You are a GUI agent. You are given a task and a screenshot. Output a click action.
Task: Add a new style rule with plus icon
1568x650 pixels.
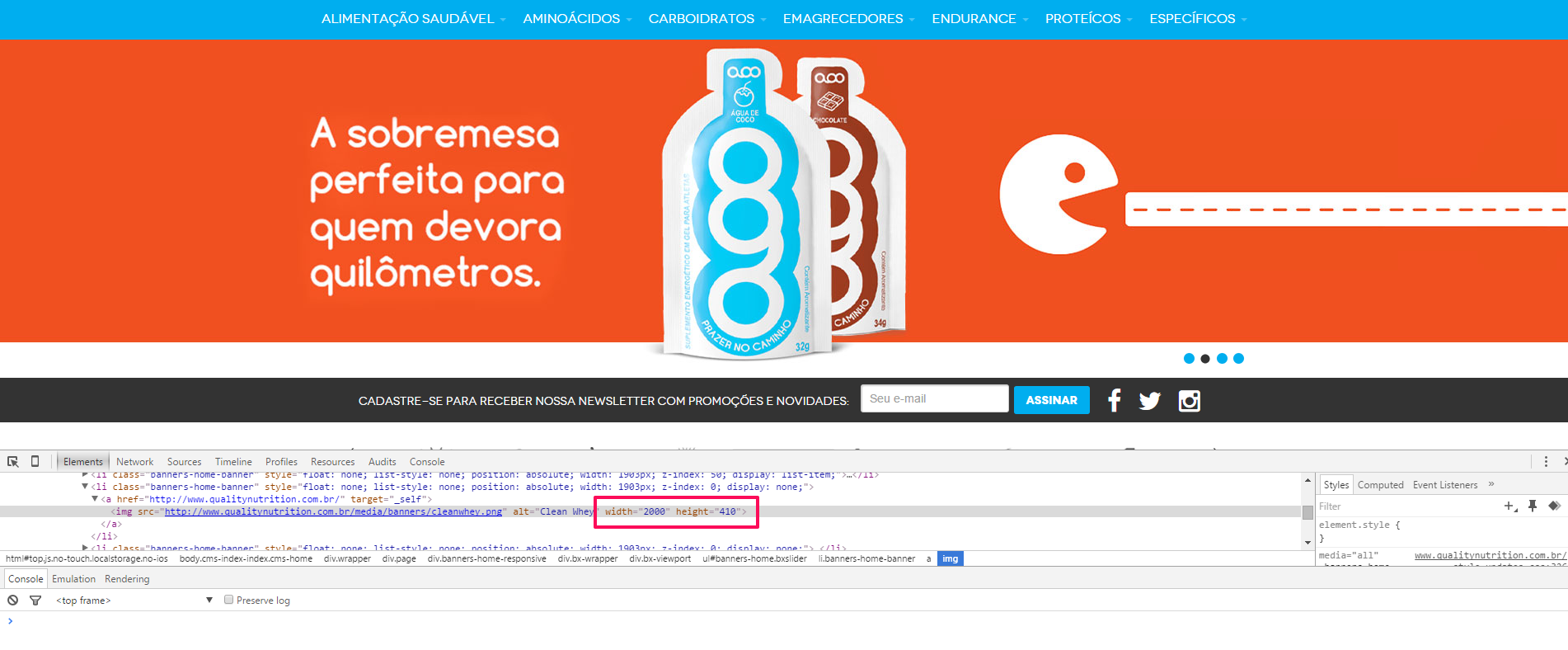coord(1510,506)
